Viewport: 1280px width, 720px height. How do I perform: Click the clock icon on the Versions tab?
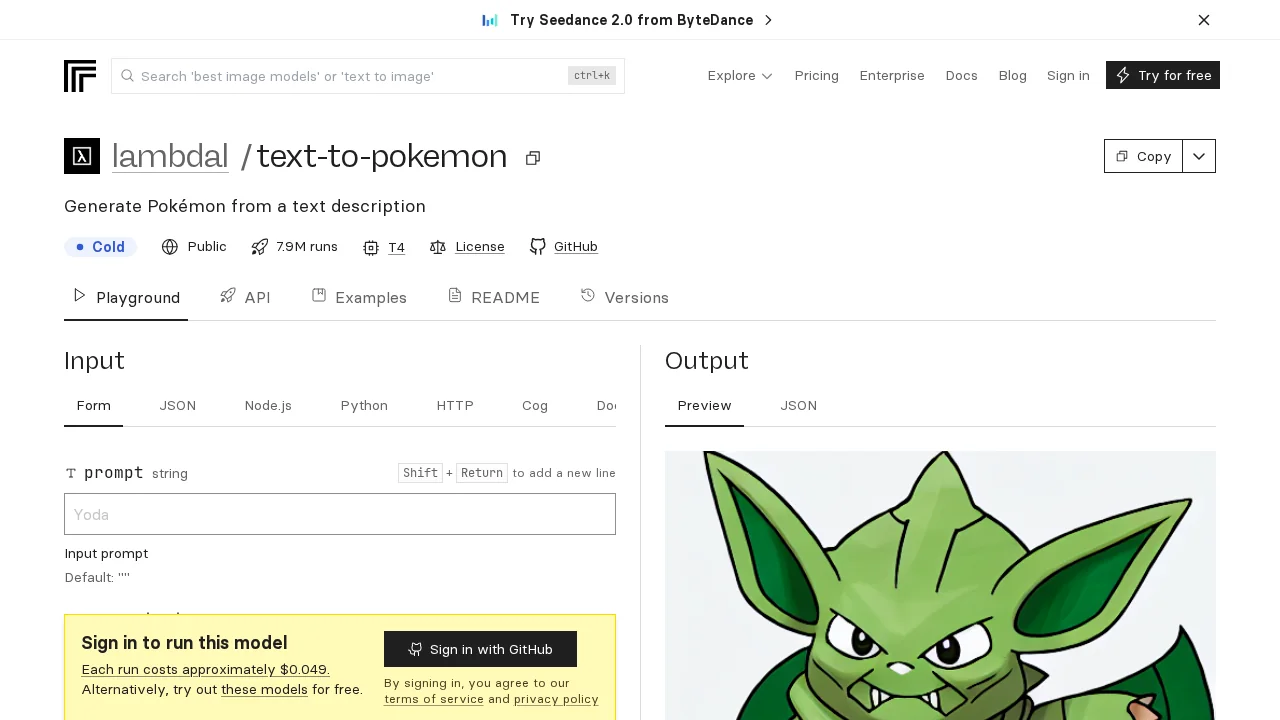point(588,296)
